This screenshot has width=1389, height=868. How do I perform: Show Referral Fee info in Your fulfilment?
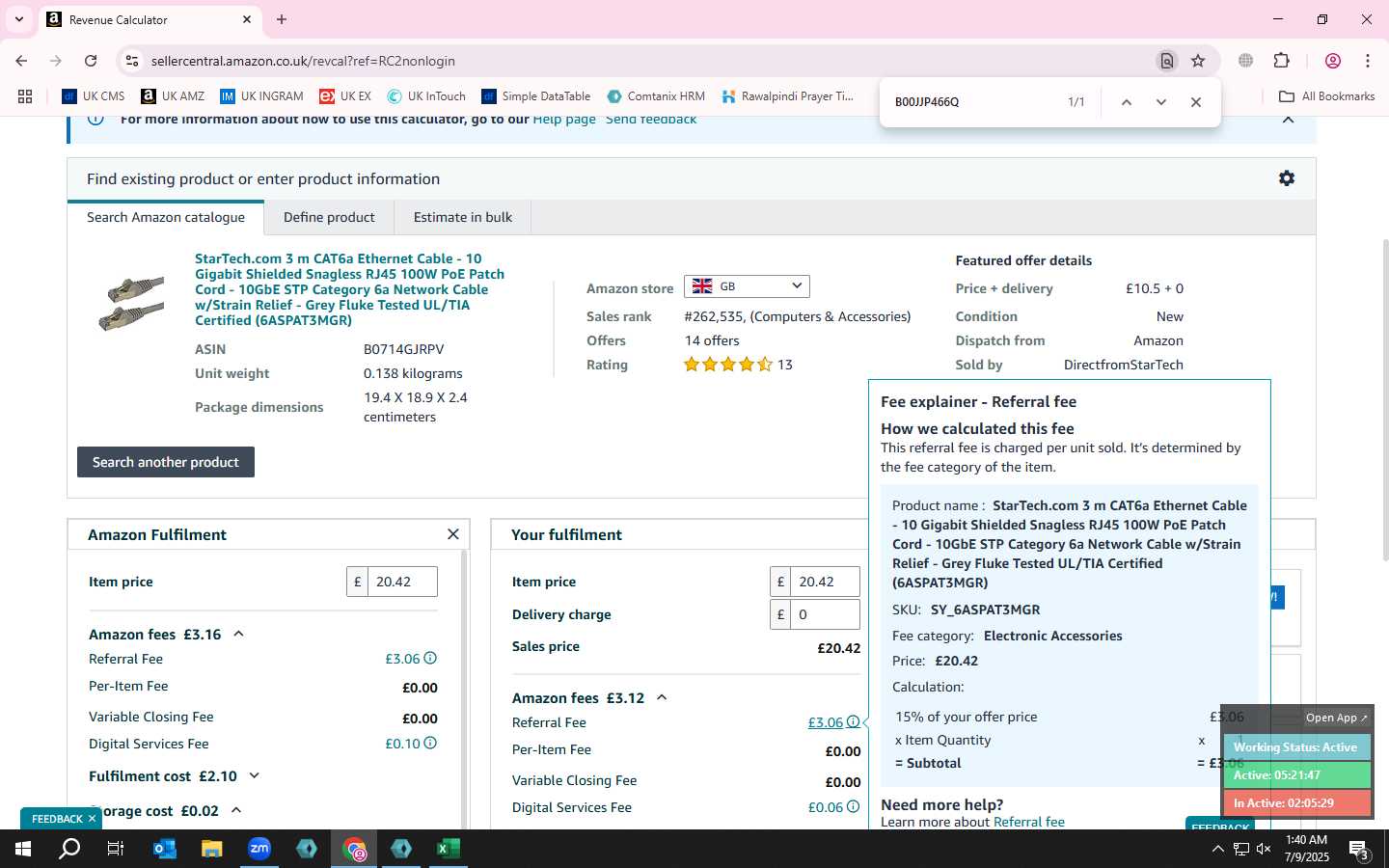coord(853,722)
